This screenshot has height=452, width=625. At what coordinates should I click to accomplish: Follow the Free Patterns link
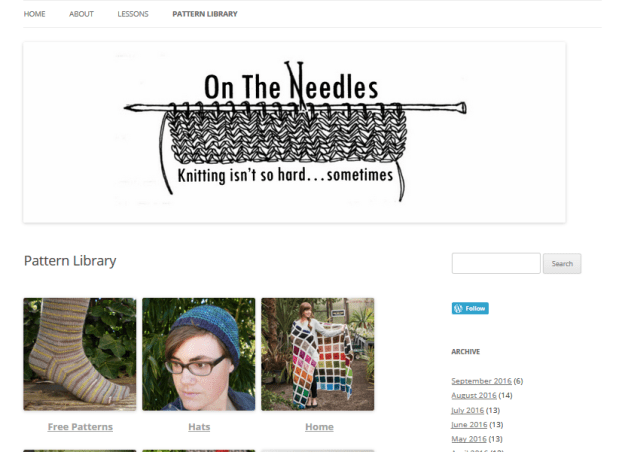click(80, 427)
